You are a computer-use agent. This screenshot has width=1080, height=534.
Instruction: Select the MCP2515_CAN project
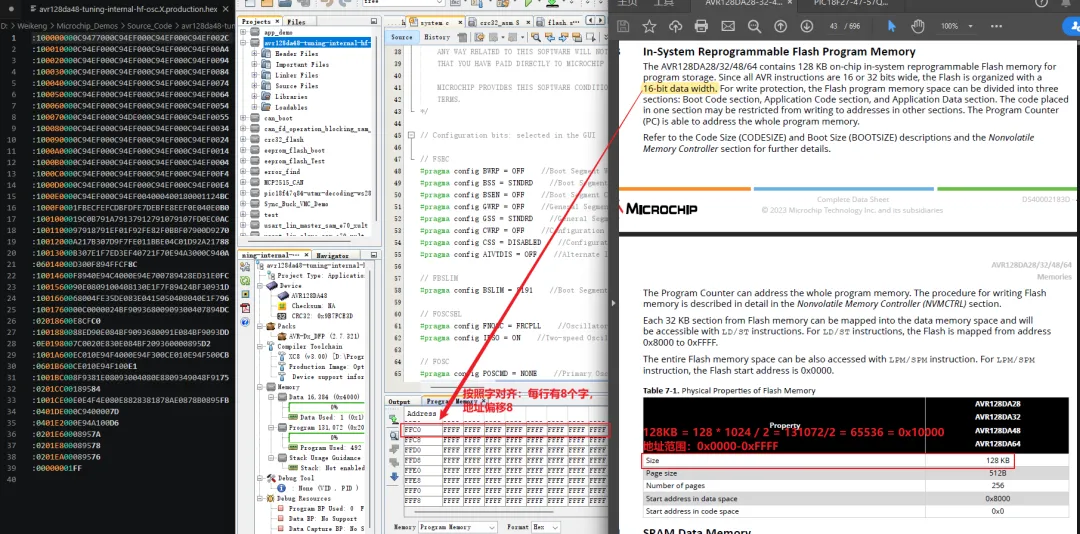coord(283,183)
